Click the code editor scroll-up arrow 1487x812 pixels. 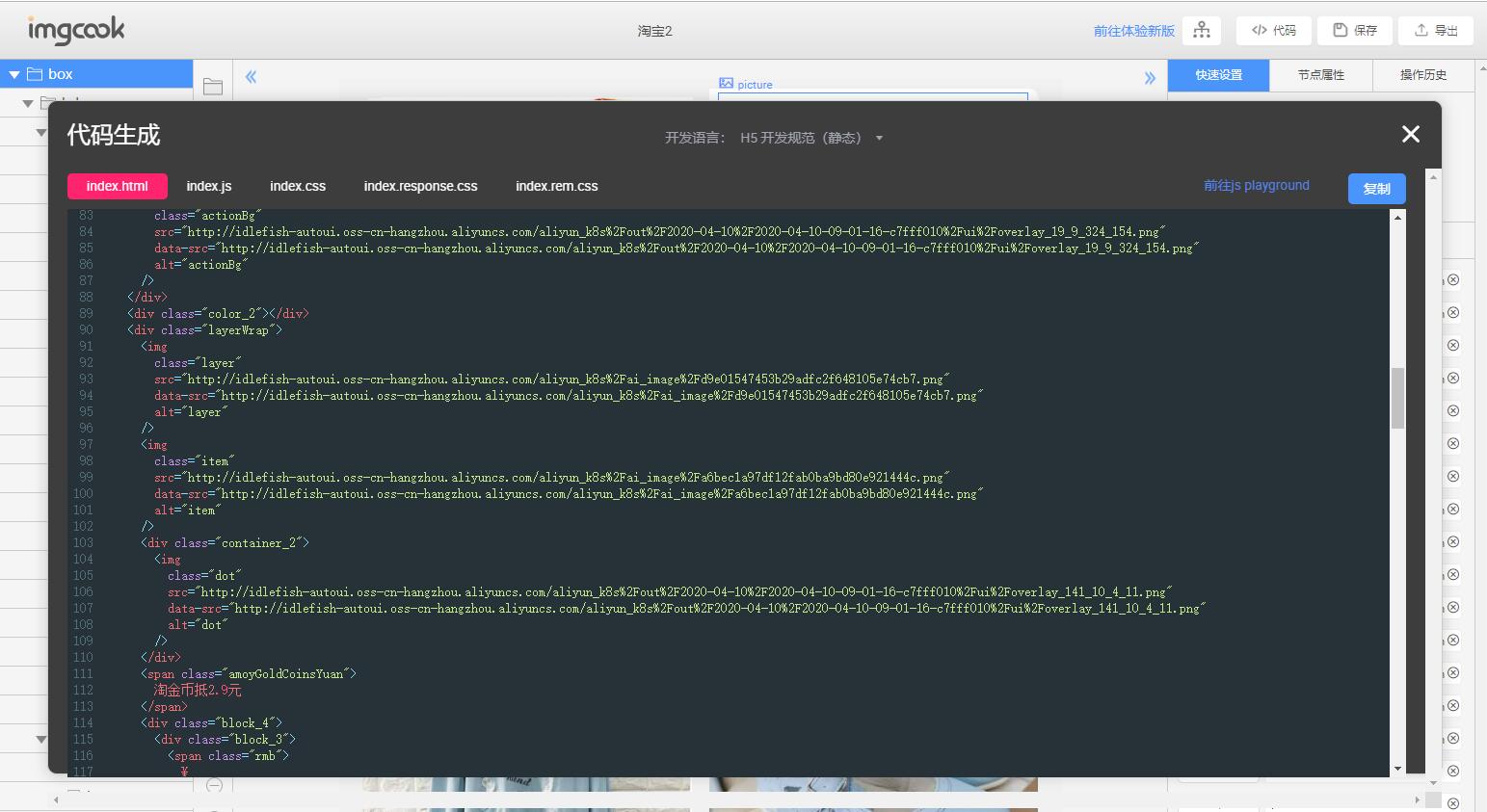point(1397,217)
